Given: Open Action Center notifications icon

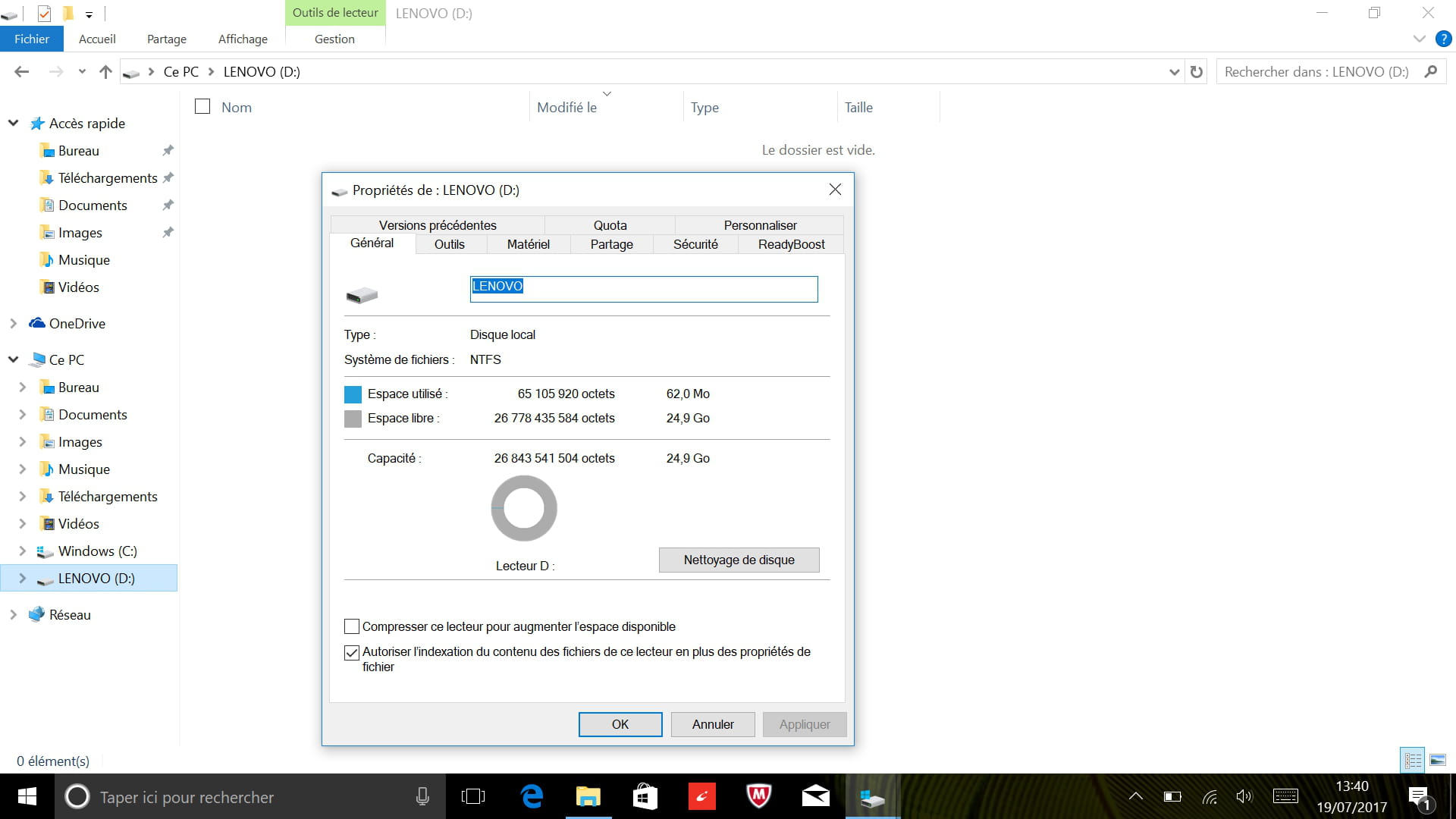Looking at the screenshot, I should click(1420, 796).
